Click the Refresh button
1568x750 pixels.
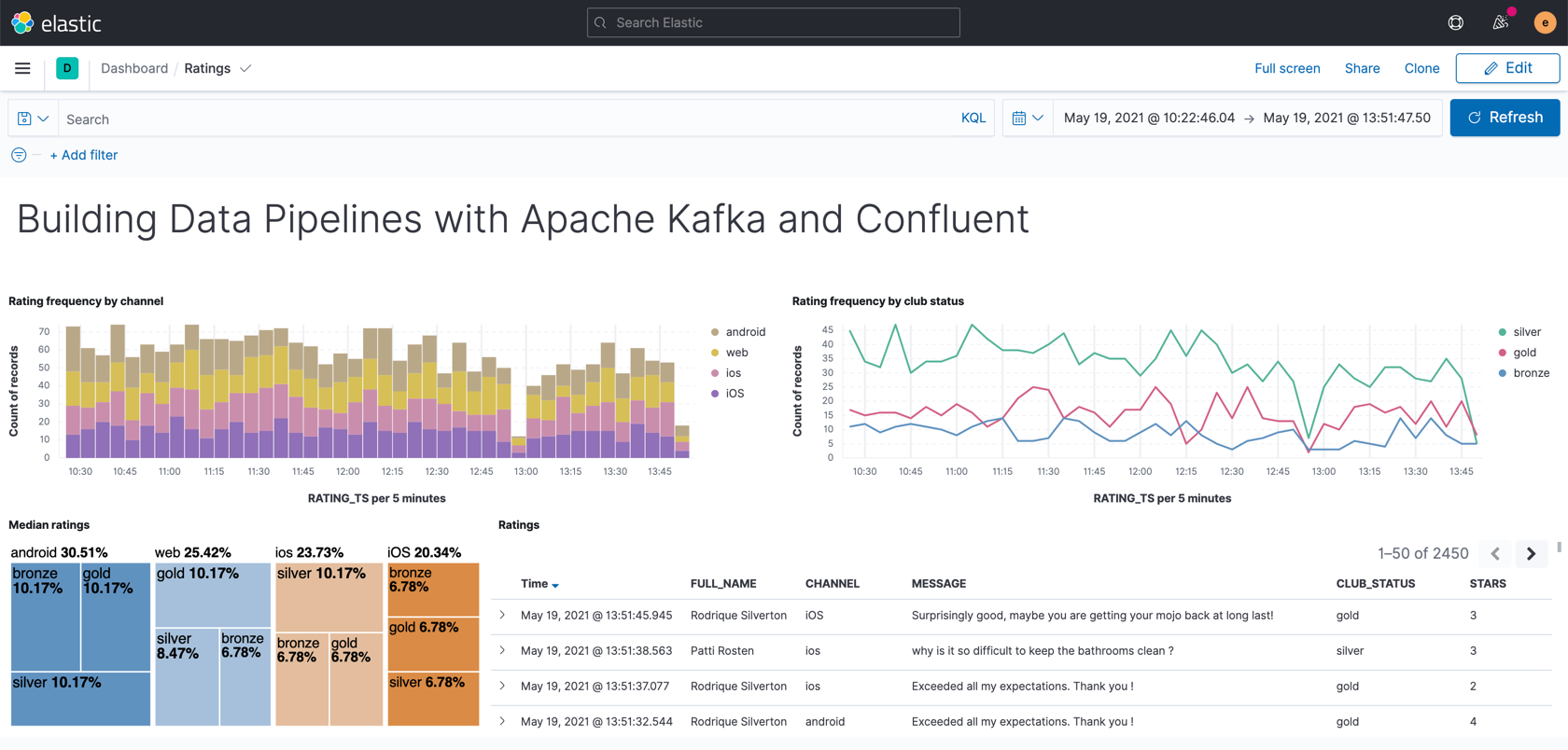[1505, 118]
